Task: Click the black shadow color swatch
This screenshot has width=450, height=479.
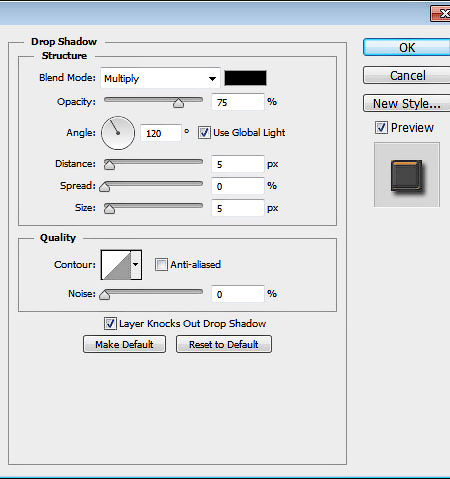Action: click(245, 78)
